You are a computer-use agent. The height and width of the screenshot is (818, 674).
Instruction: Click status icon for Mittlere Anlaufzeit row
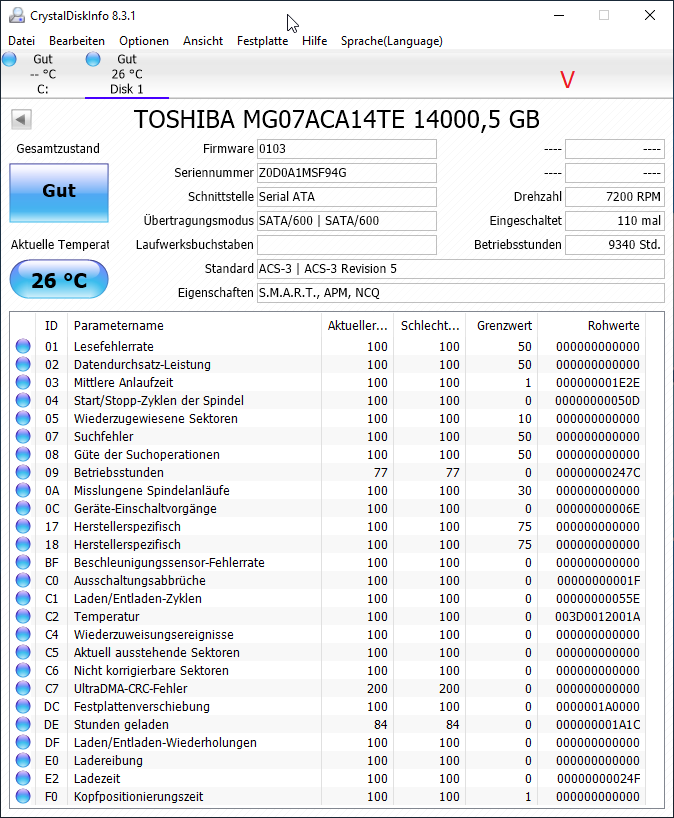(23, 382)
